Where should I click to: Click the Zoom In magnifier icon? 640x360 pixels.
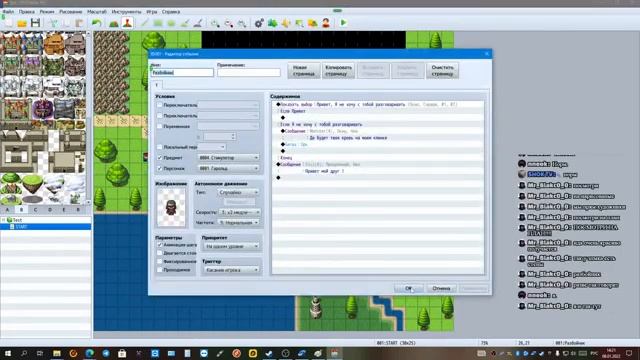pos(215,23)
